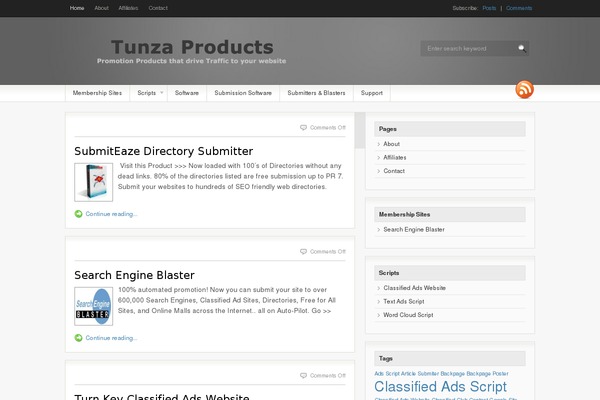This screenshot has height=400, width=600.
Task: Open SubmitEaze Directory Submitter post title
Action: [x=163, y=151]
